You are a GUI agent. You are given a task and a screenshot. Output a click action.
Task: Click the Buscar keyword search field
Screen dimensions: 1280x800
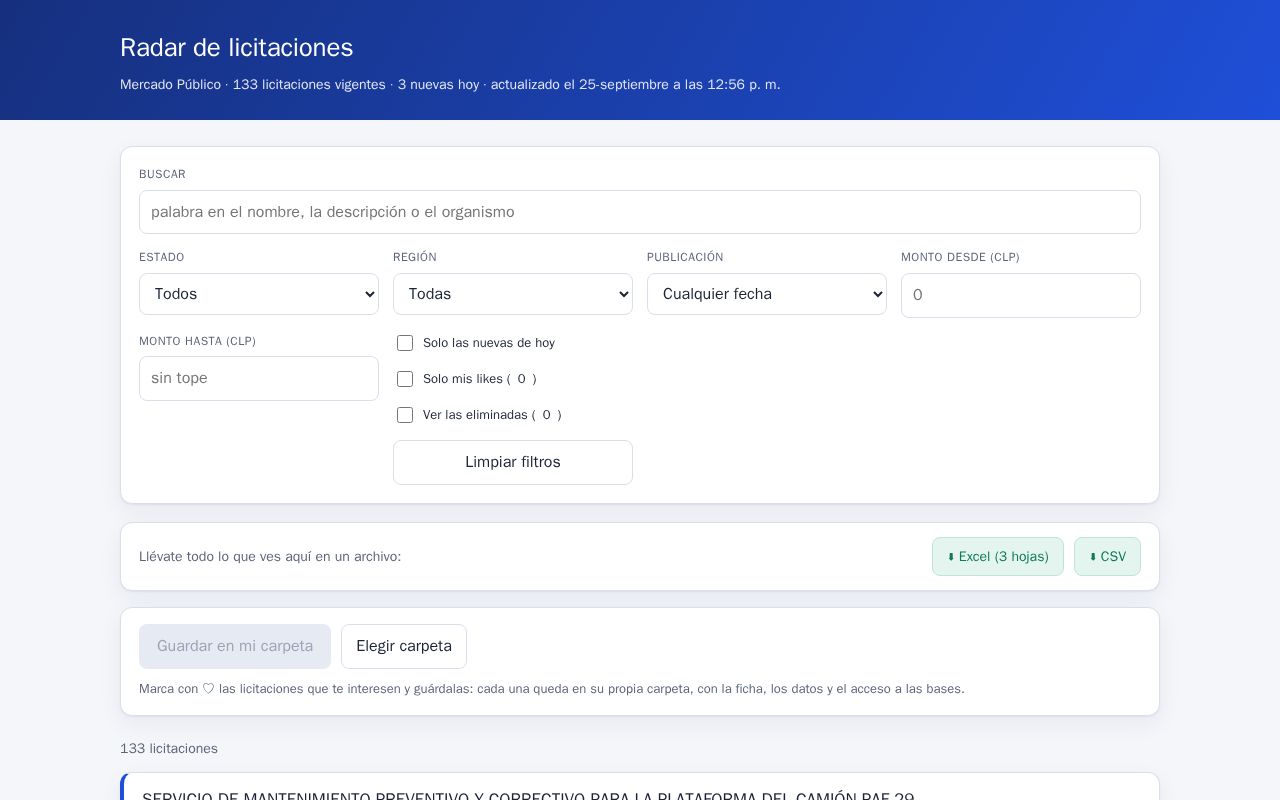pyautogui.click(x=640, y=212)
